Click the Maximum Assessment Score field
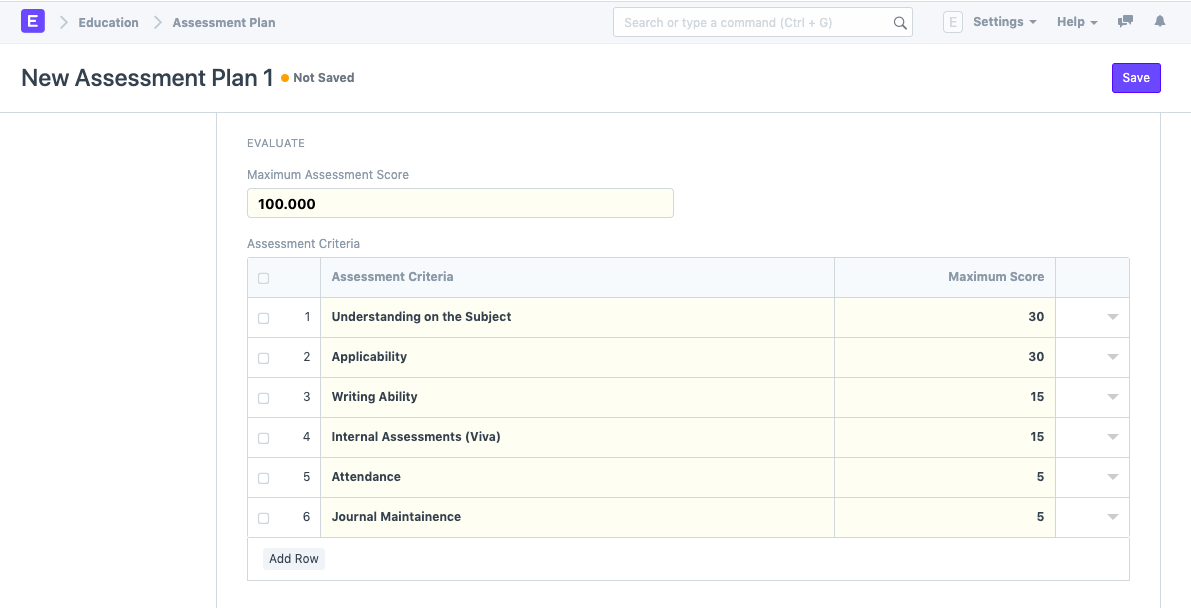 tap(460, 202)
